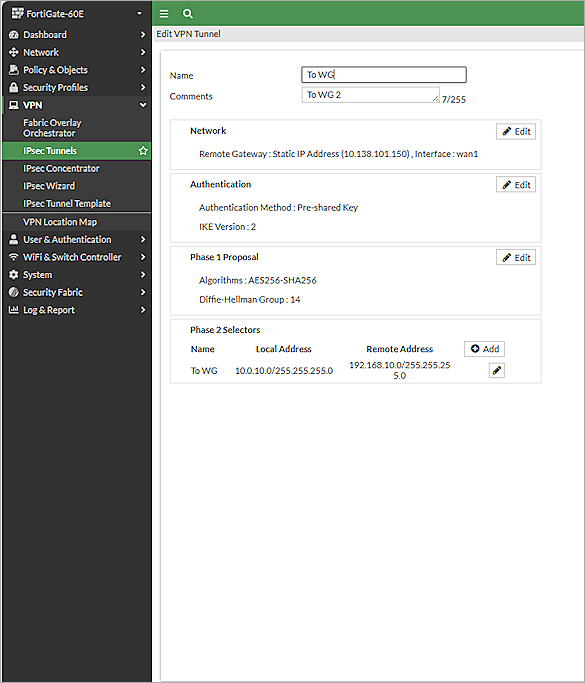585x683 pixels.
Task: Click the System gear icon
Action: coord(14,274)
